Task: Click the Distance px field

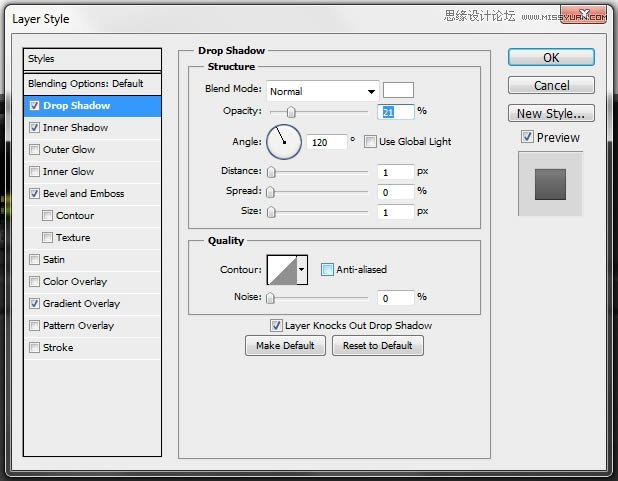Action: (395, 172)
